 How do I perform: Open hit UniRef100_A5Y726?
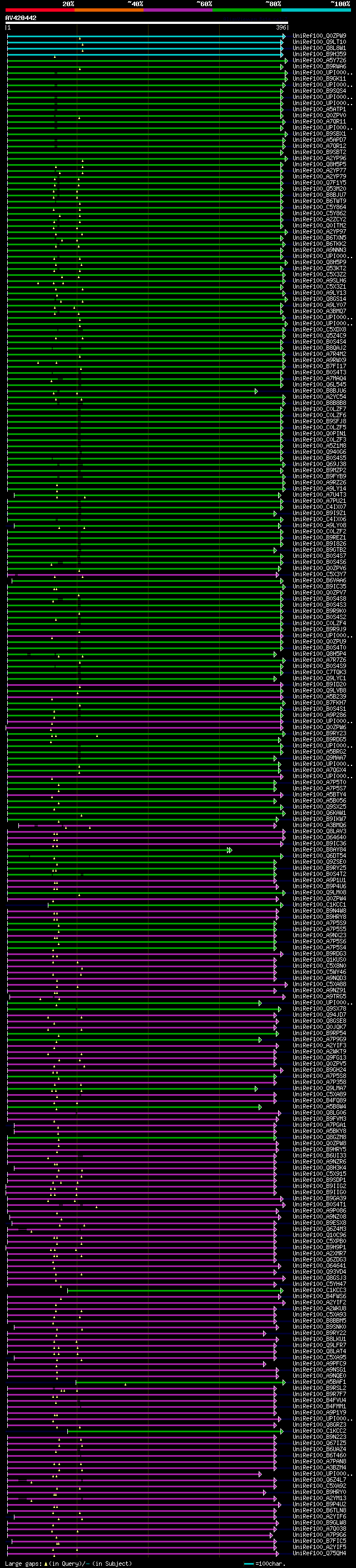coord(319,60)
